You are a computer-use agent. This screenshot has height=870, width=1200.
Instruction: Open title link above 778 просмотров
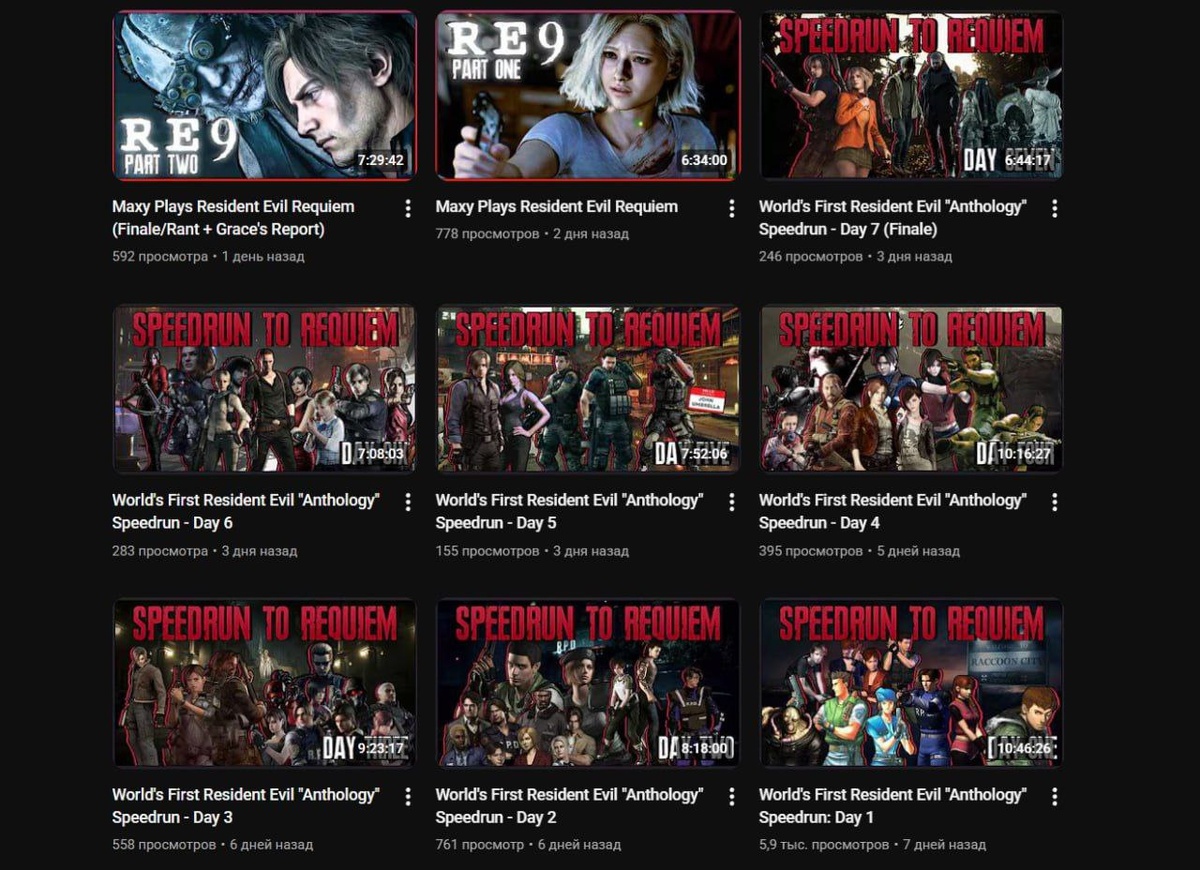click(x=557, y=207)
